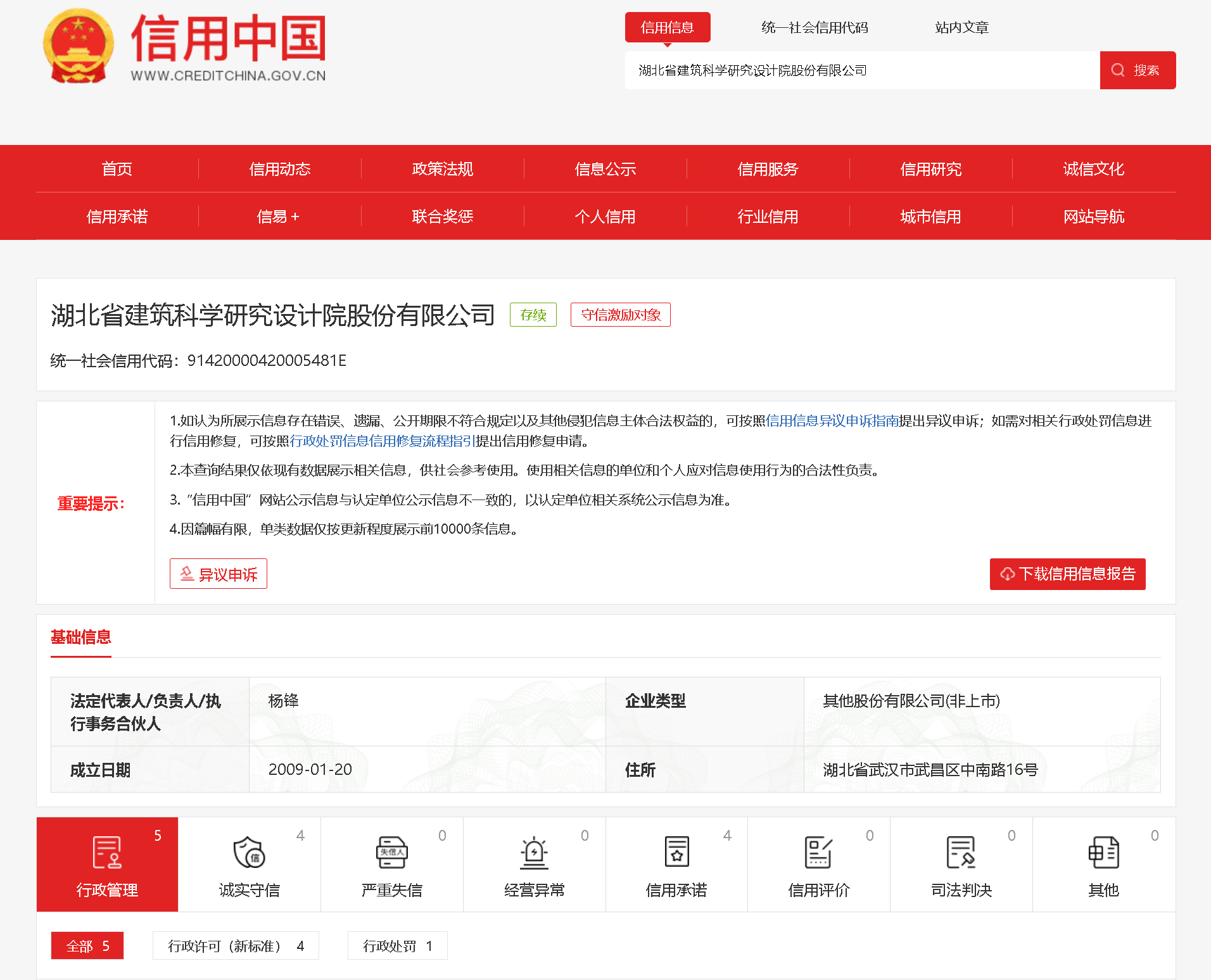Filter by 全部 5 records

[x=87, y=946]
